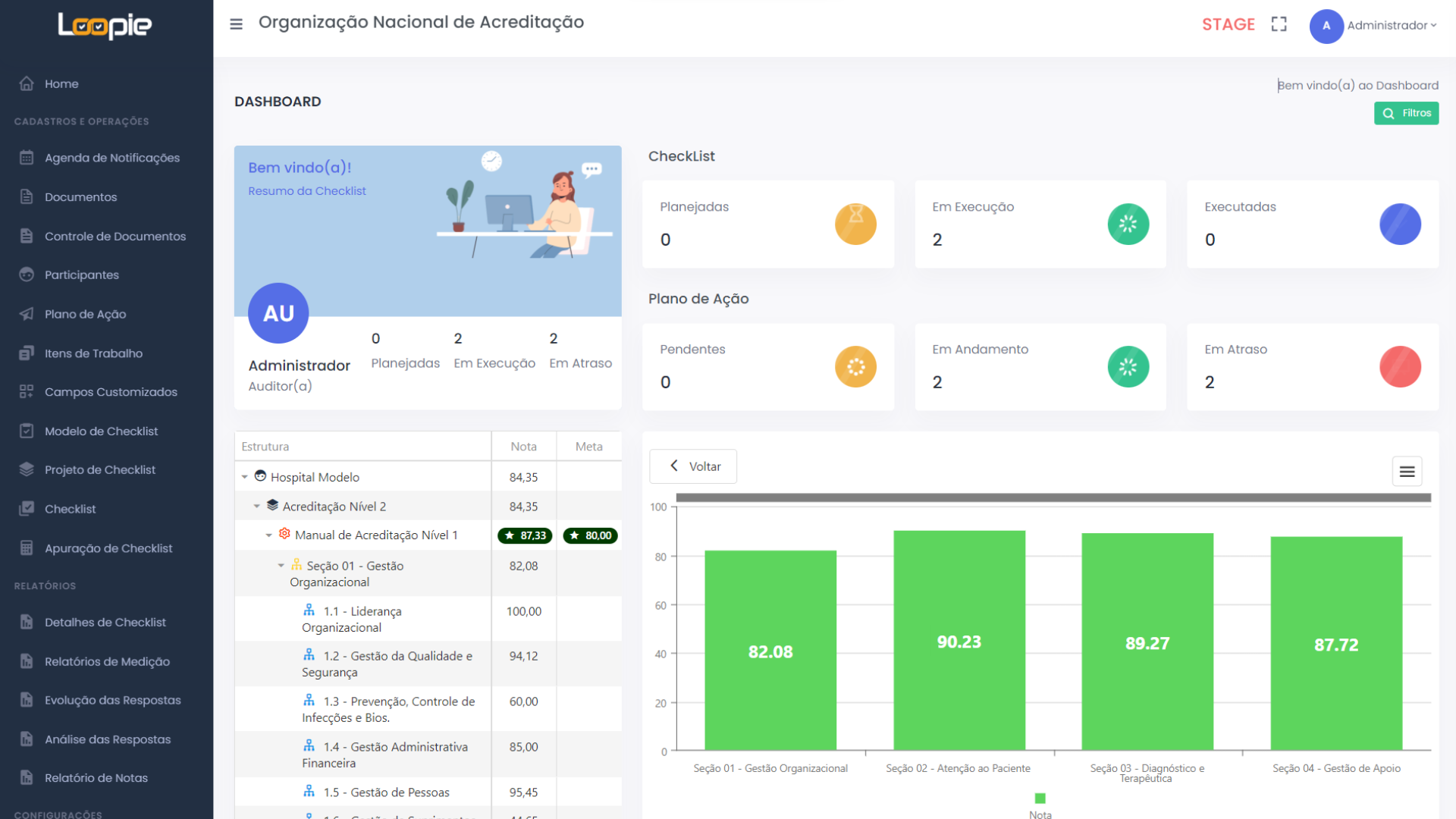Open Relatório de Notas report

pos(96,778)
